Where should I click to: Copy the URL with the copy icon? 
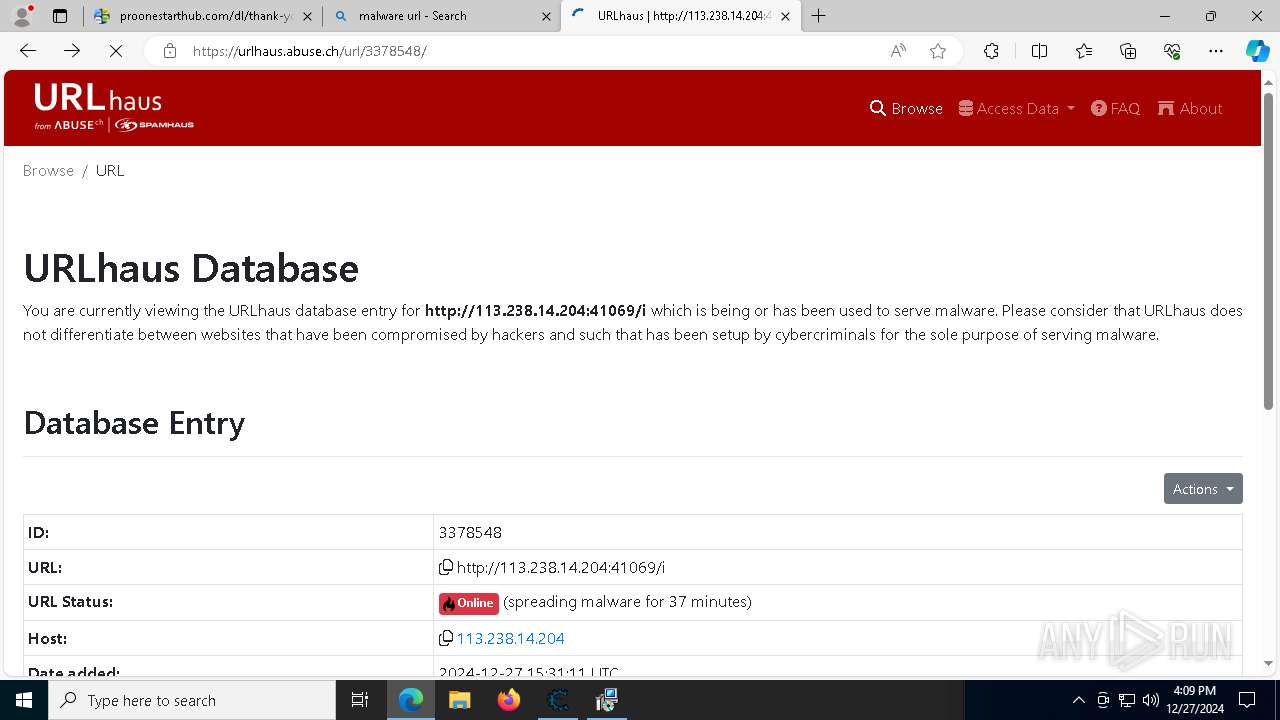coord(446,567)
